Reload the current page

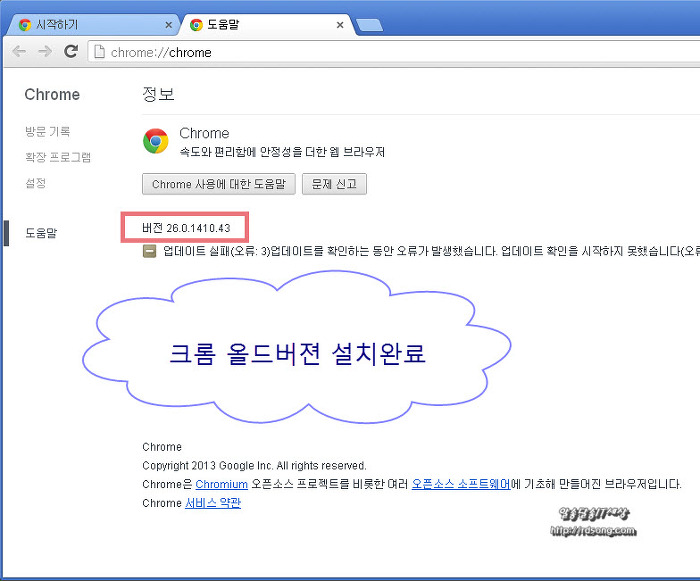pyautogui.click(x=71, y=52)
